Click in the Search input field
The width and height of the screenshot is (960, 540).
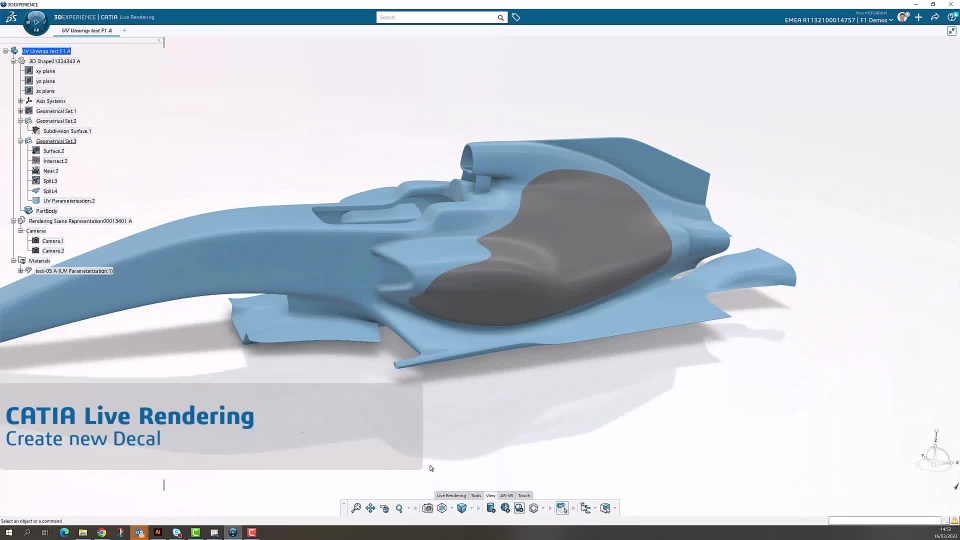(437, 17)
